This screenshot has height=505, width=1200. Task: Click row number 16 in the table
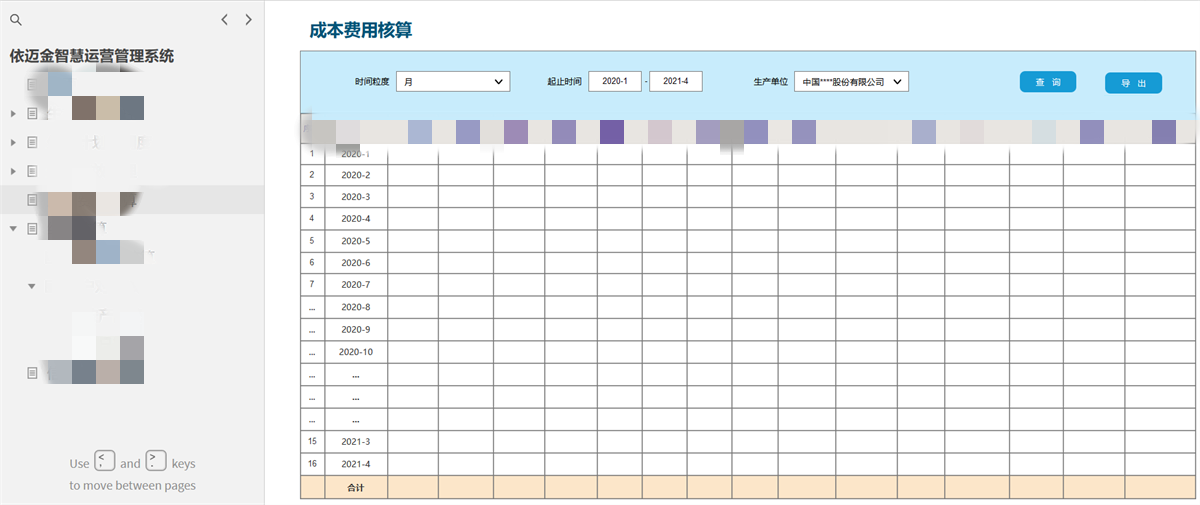click(312, 464)
